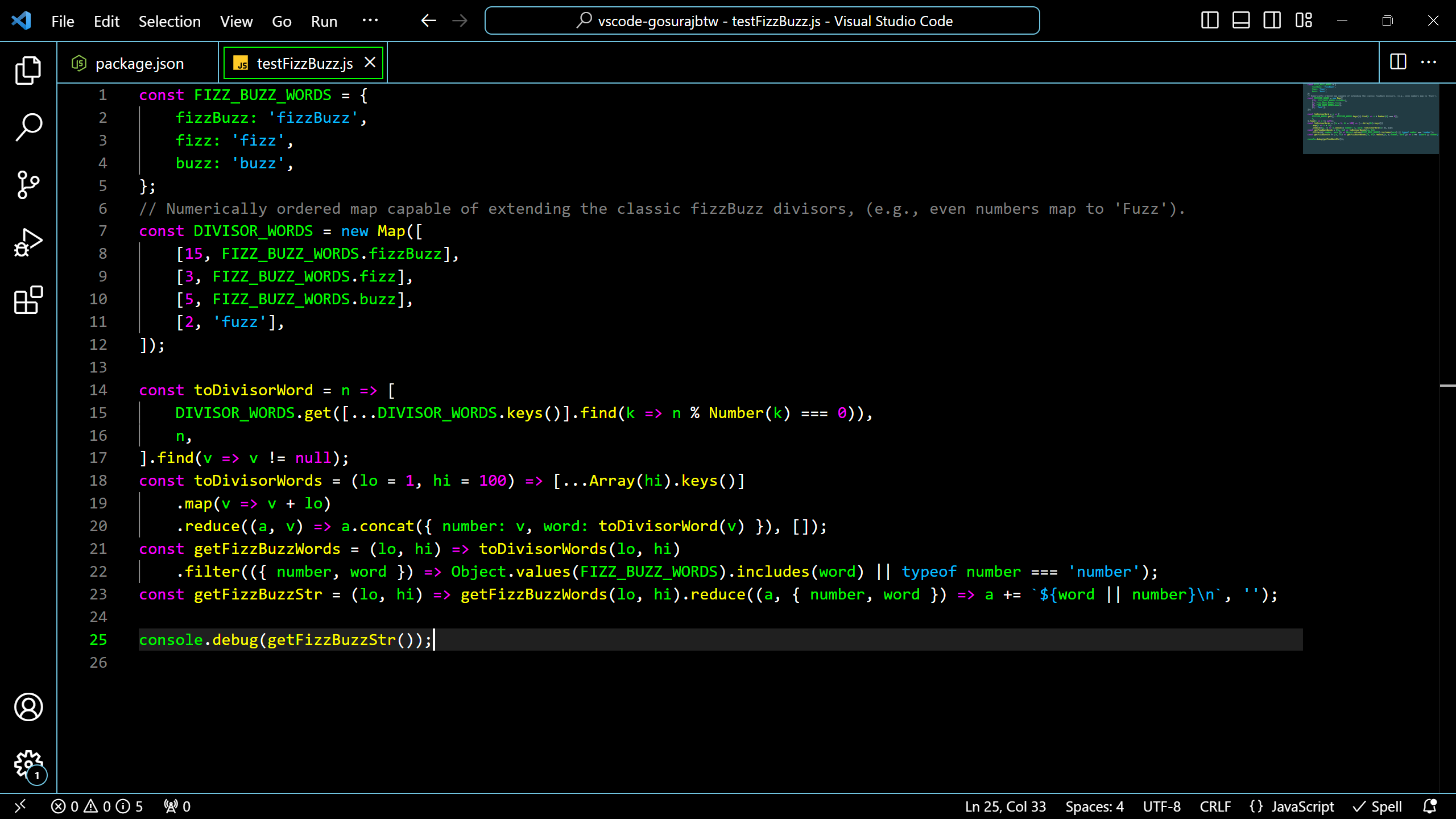Toggle the secondary side bar

click(1272, 20)
